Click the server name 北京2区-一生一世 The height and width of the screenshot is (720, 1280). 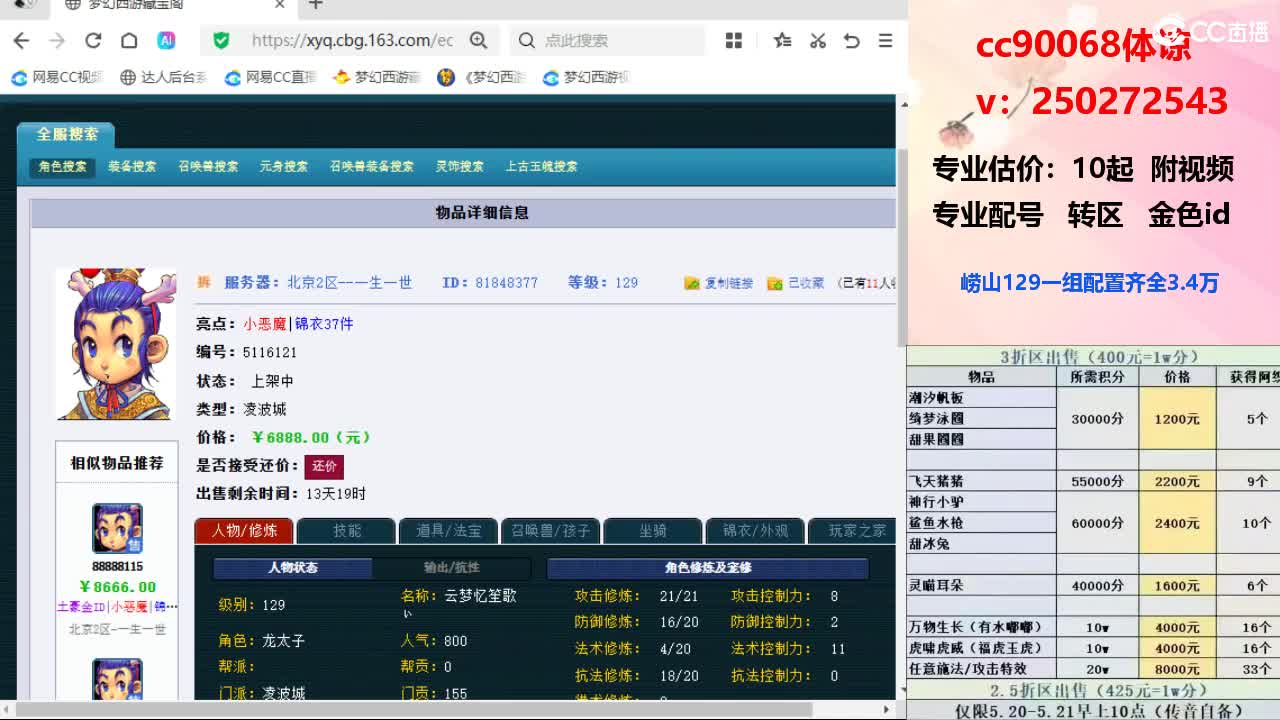(x=349, y=283)
